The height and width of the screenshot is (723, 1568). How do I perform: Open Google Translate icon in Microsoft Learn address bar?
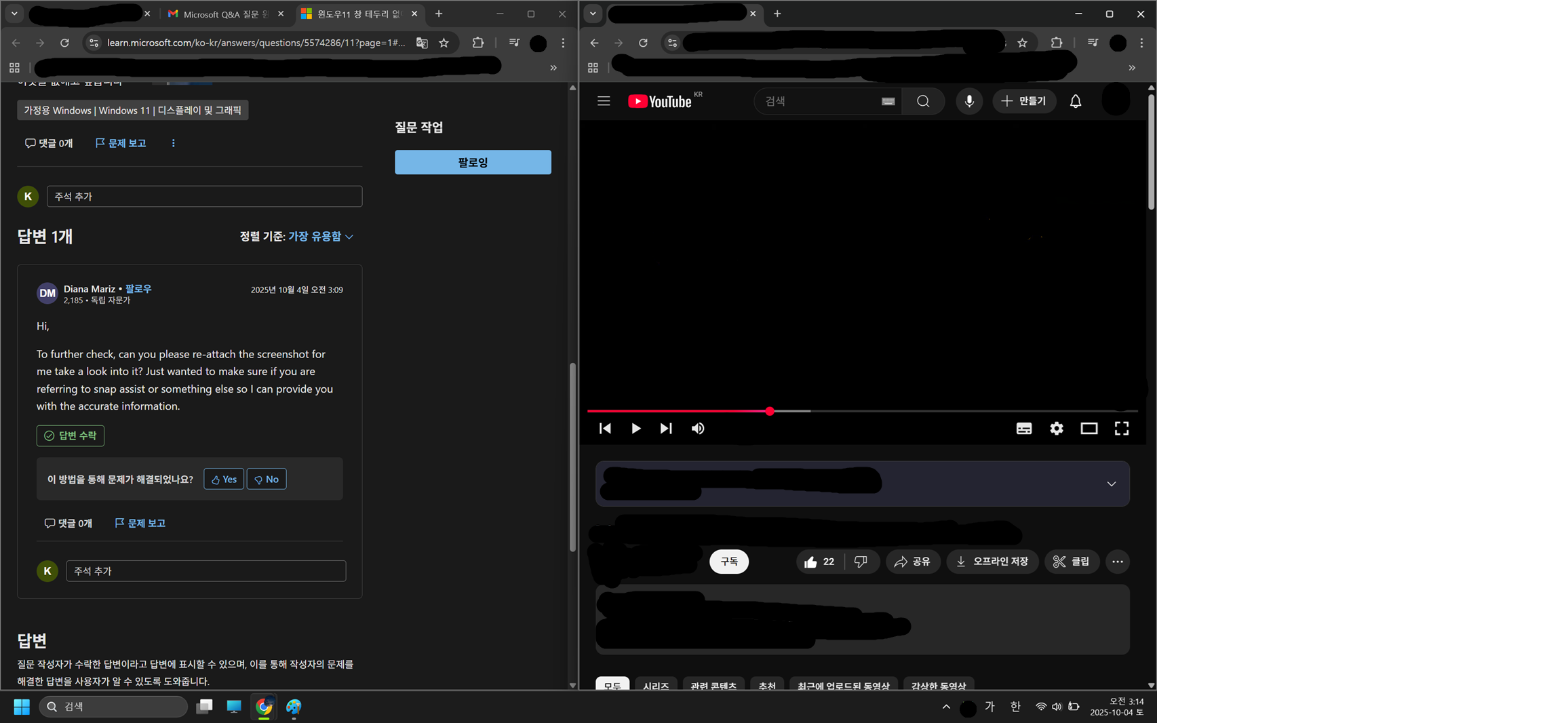[x=422, y=43]
